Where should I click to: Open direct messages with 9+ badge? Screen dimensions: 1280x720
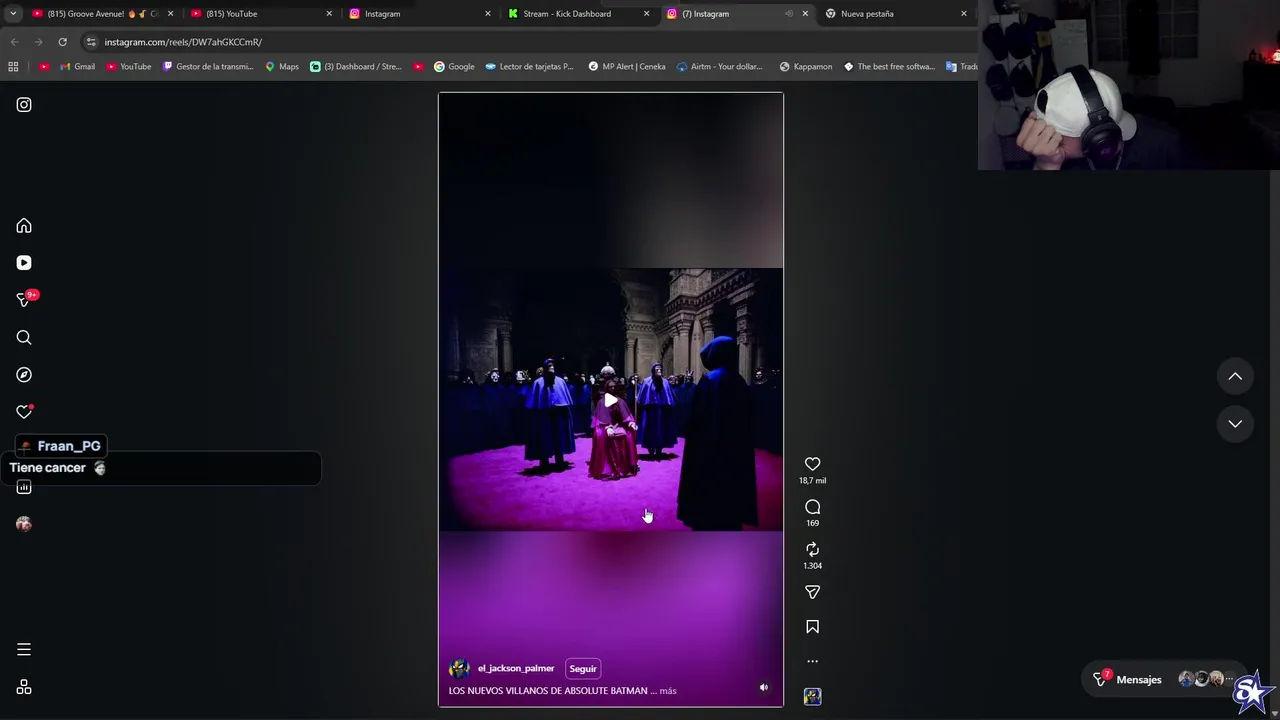coord(24,300)
